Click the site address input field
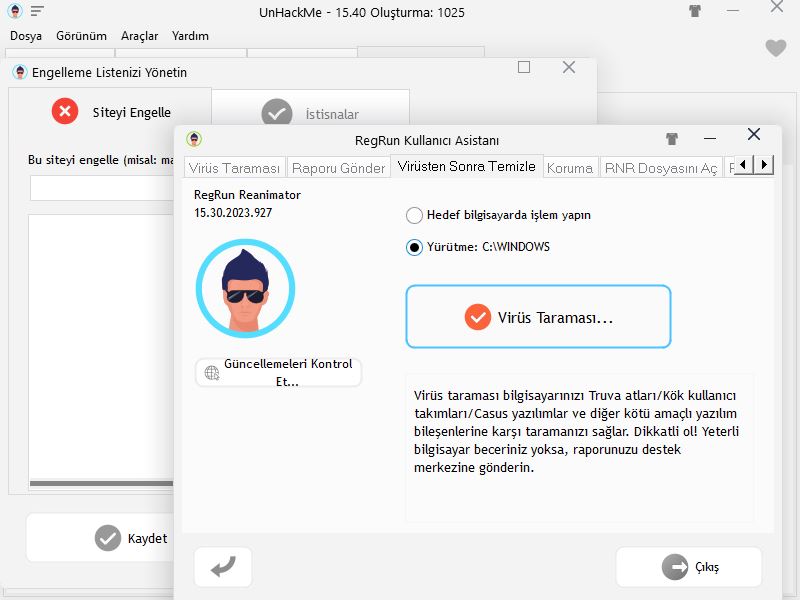 pos(102,188)
